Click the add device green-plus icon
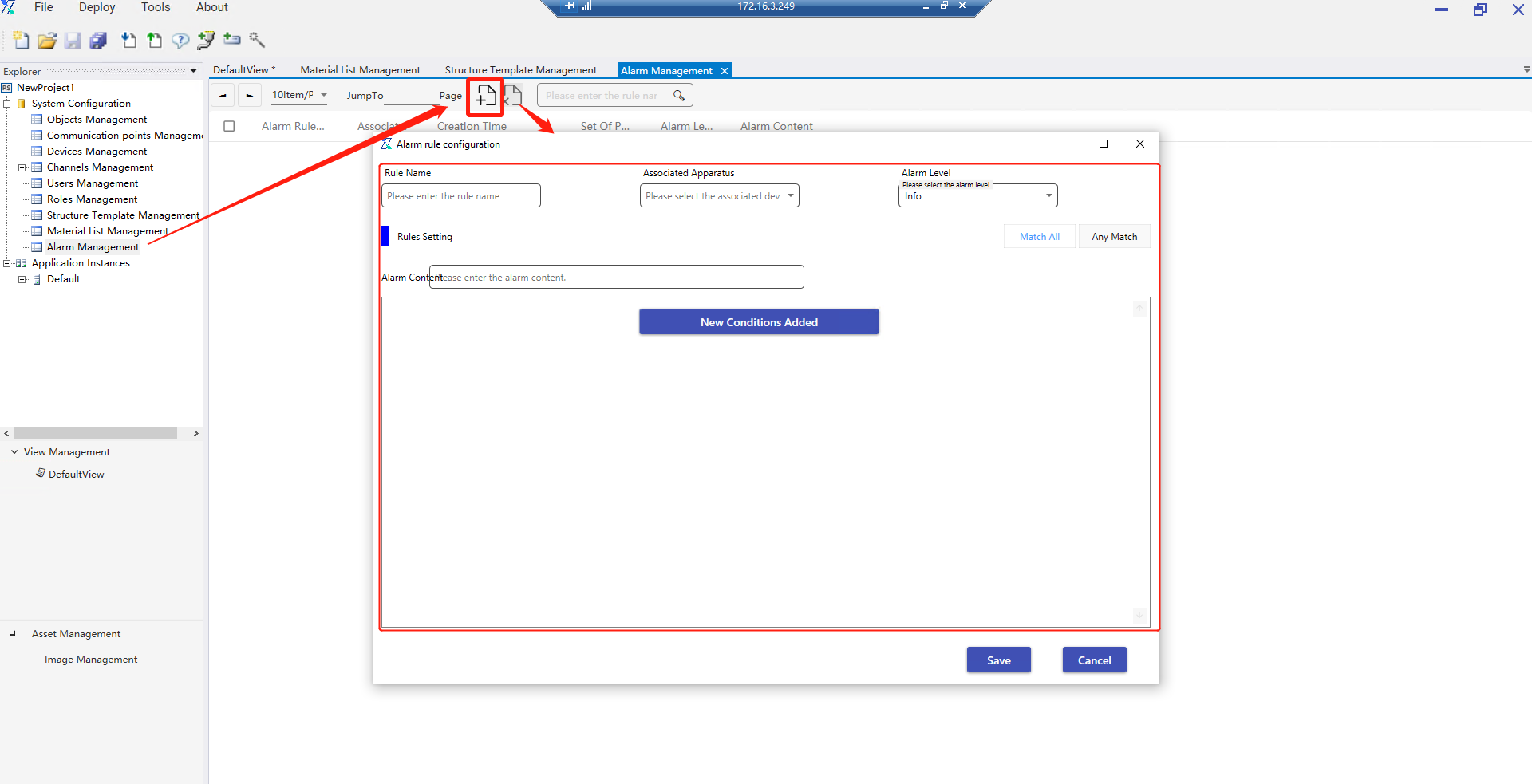The height and width of the screenshot is (784, 1532). pyautogui.click(x=232, y=39)
